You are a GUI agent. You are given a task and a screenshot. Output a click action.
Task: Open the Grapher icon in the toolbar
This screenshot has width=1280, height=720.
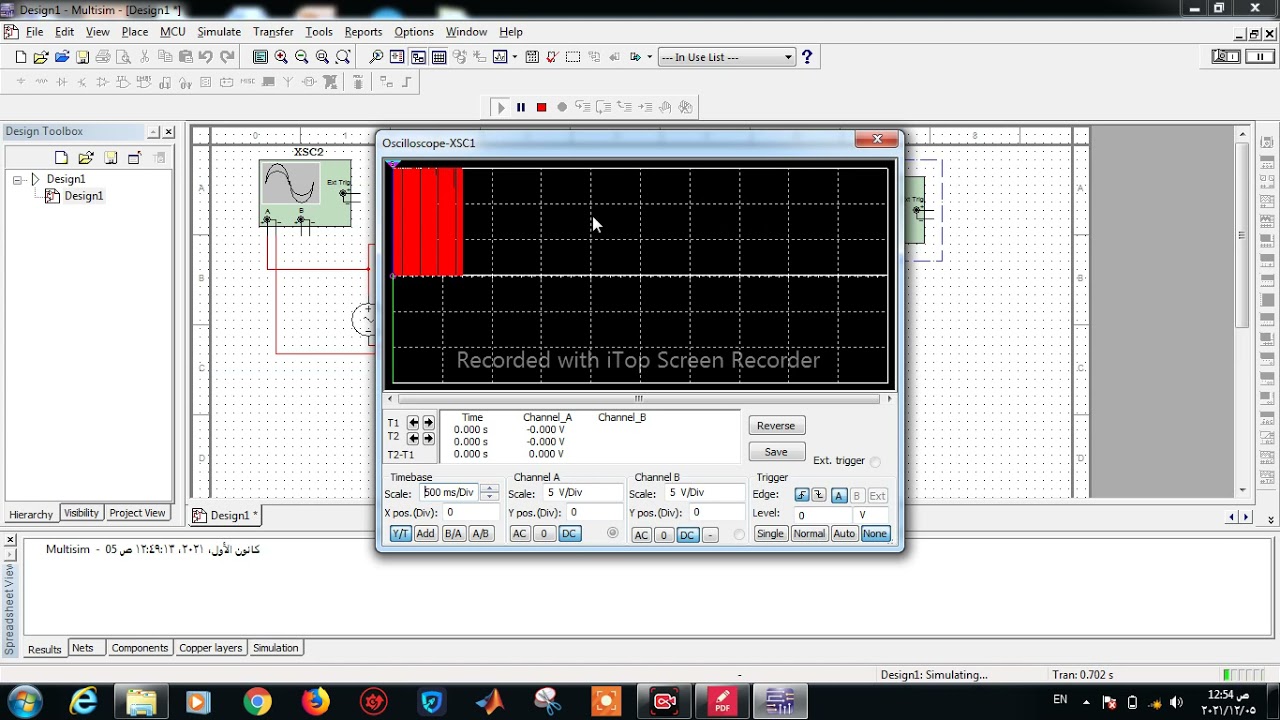[499, 57]
